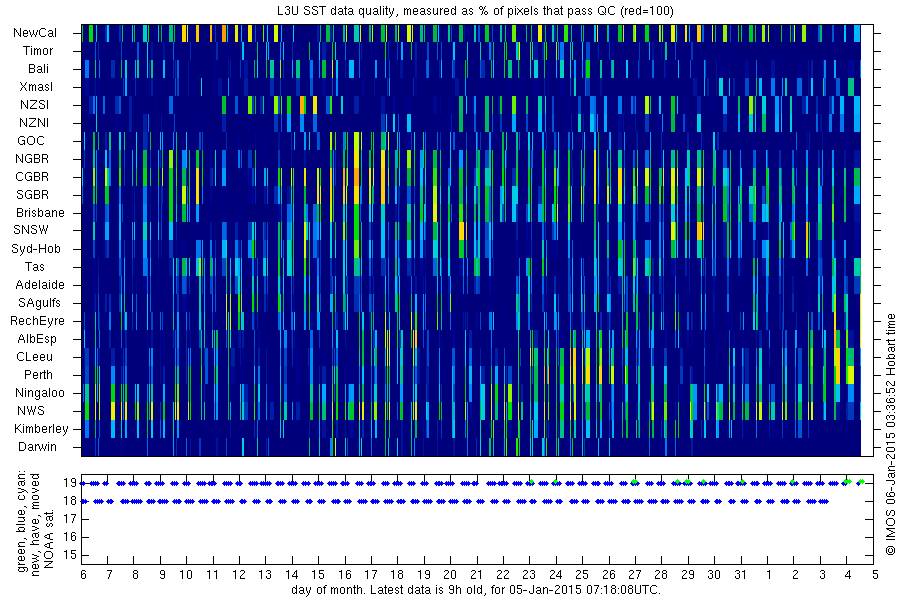Click the chart title about L3U SST data quality
900x600 pixels.
click(476, 11)
